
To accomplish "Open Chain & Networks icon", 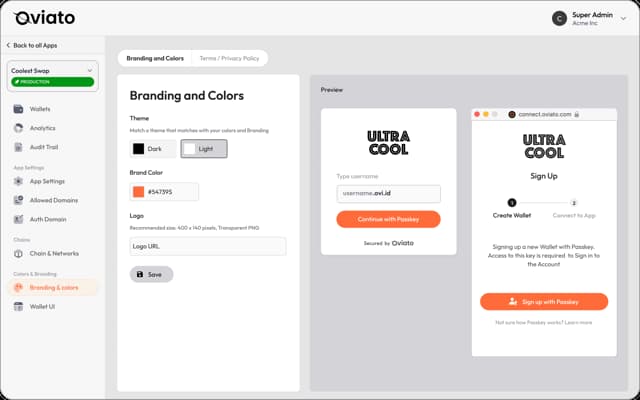I will 18,253.
